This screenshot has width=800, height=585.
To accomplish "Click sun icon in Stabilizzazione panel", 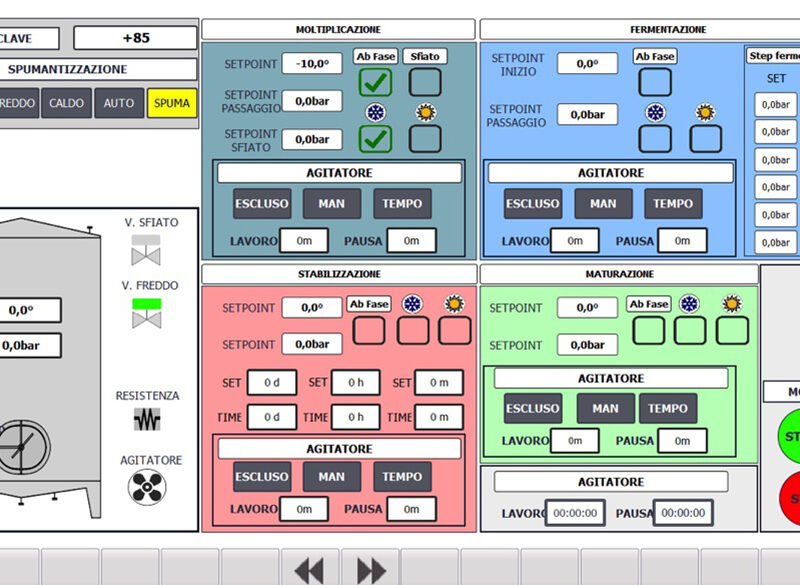I will point(454,304).
